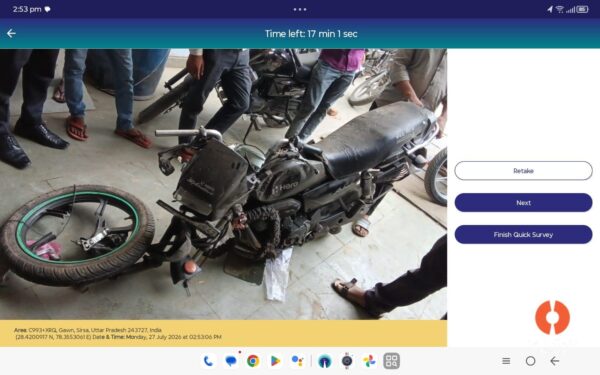Open the three-dot menu at top

click(x=300, y=9)
